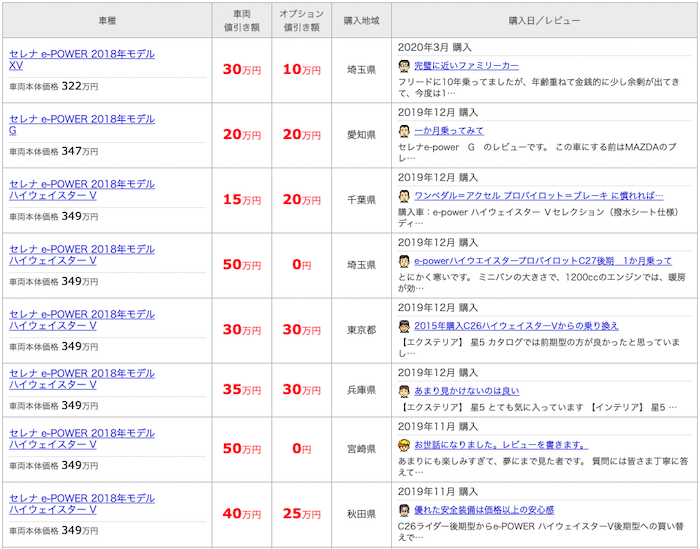Click the 千葉県 region cell

coord(361,200)
